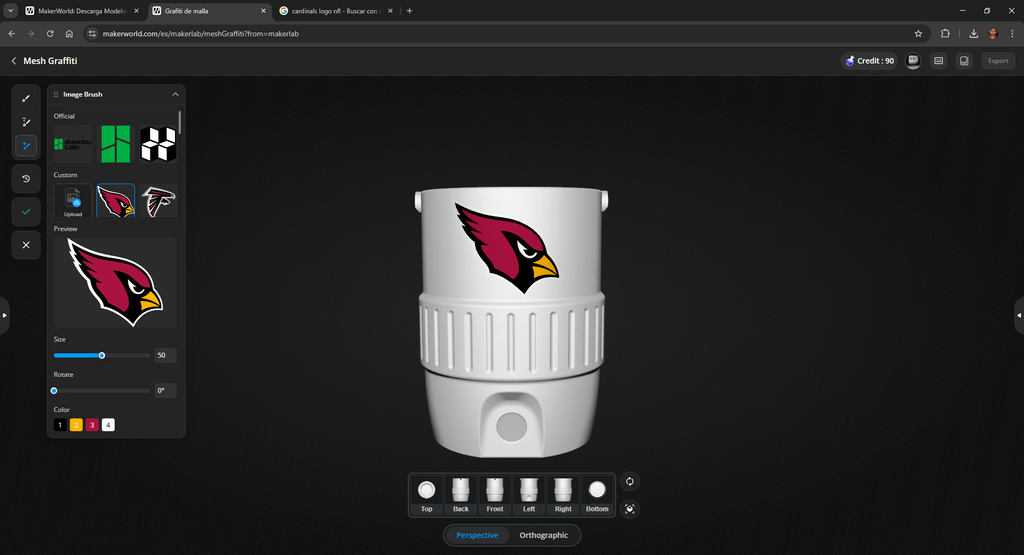Open Chrome profile avatar
Screen dimensions: 1024x555
[993, 33]
